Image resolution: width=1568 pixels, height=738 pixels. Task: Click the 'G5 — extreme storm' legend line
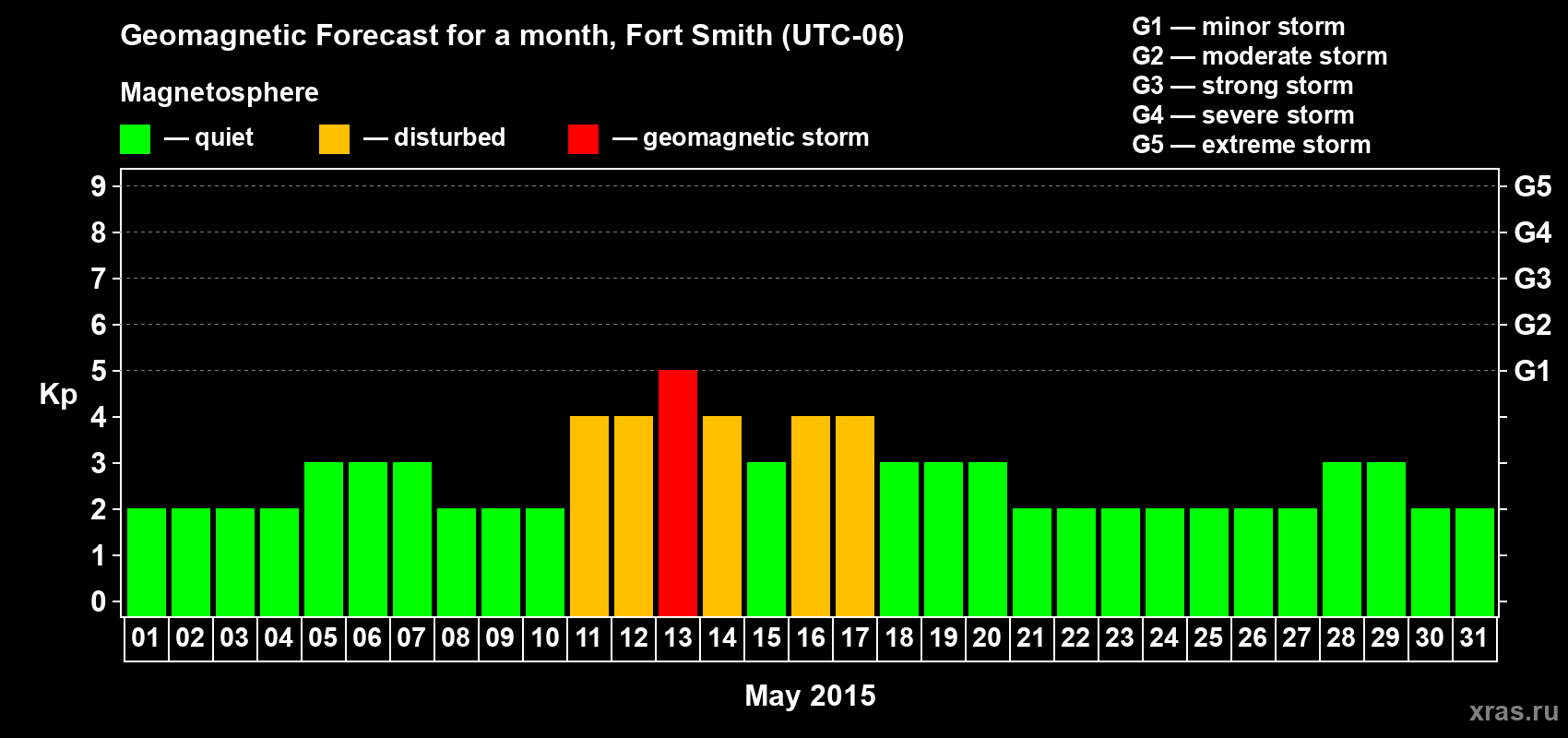tap(1252, 145)
